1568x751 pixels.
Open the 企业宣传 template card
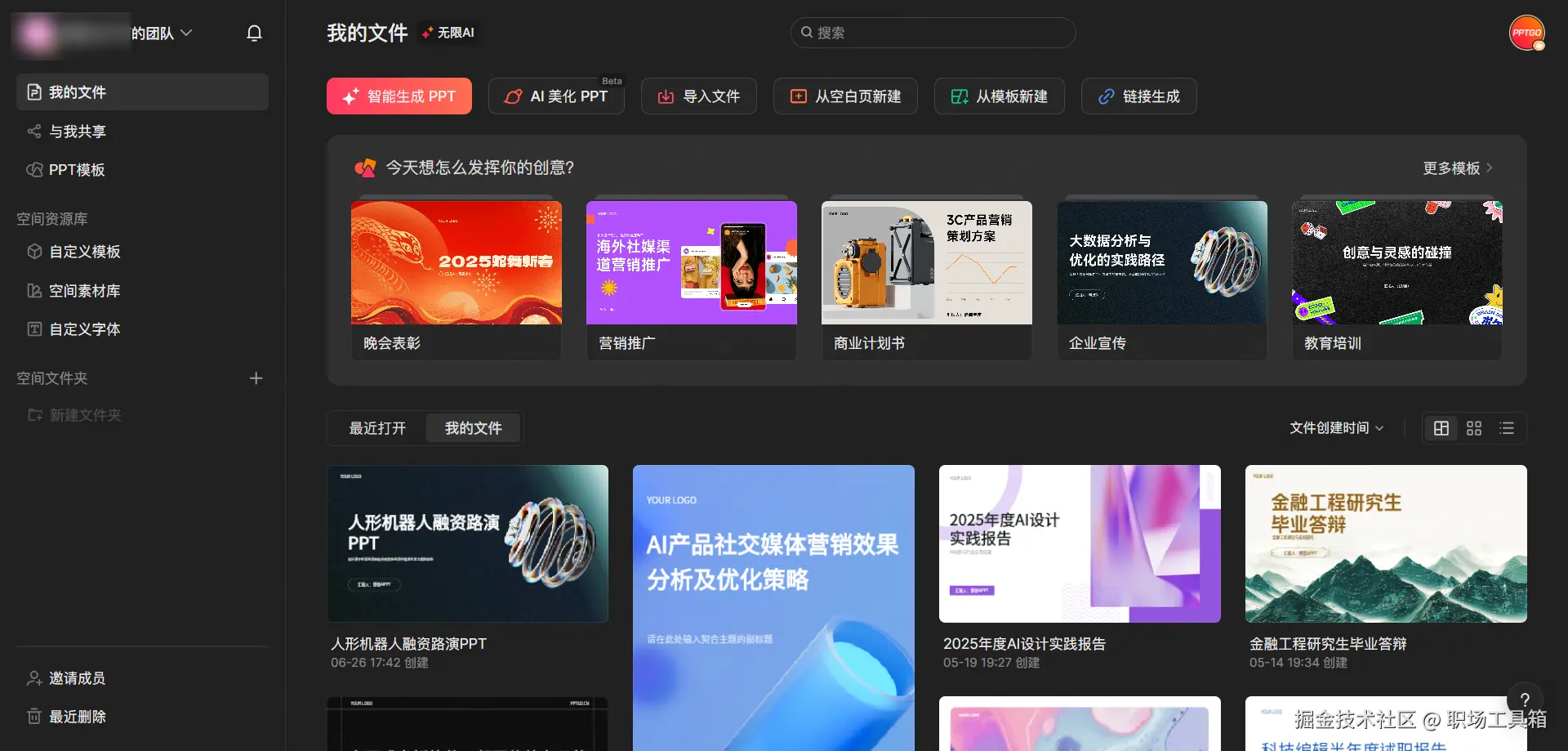click(x=1162, y=279)
